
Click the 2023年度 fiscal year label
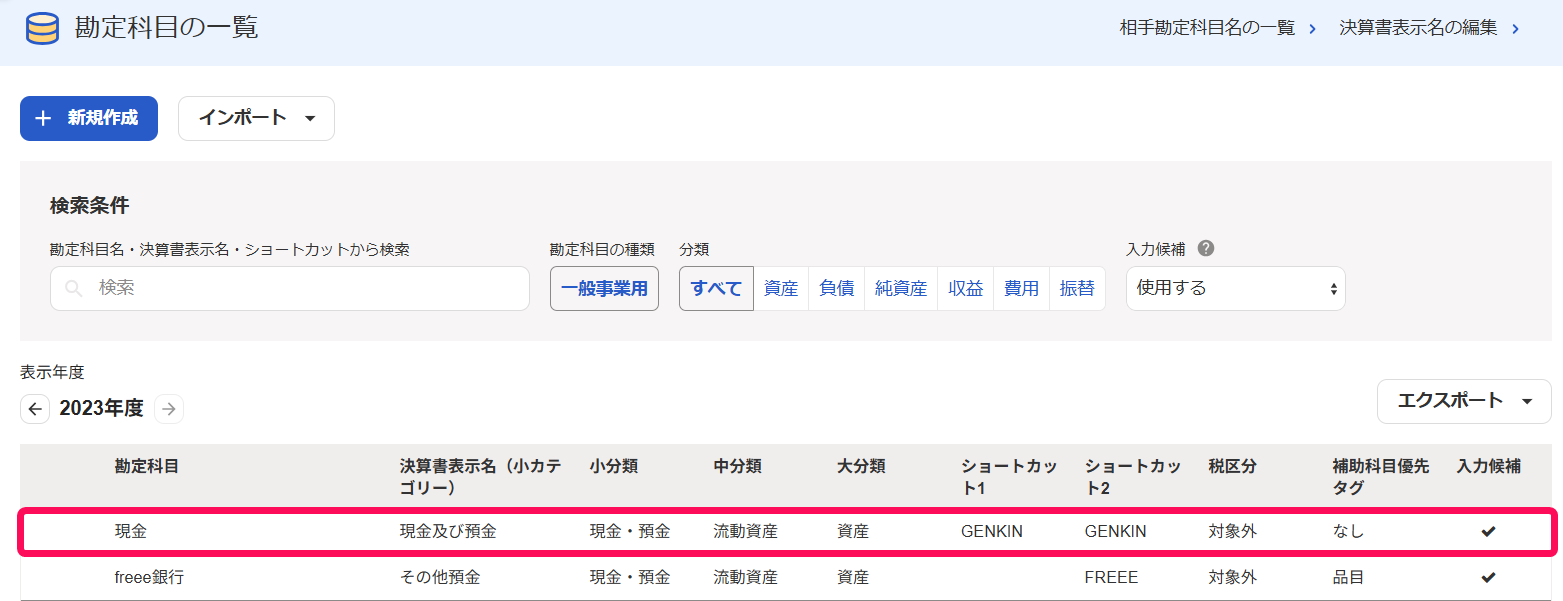pos(102,409)
